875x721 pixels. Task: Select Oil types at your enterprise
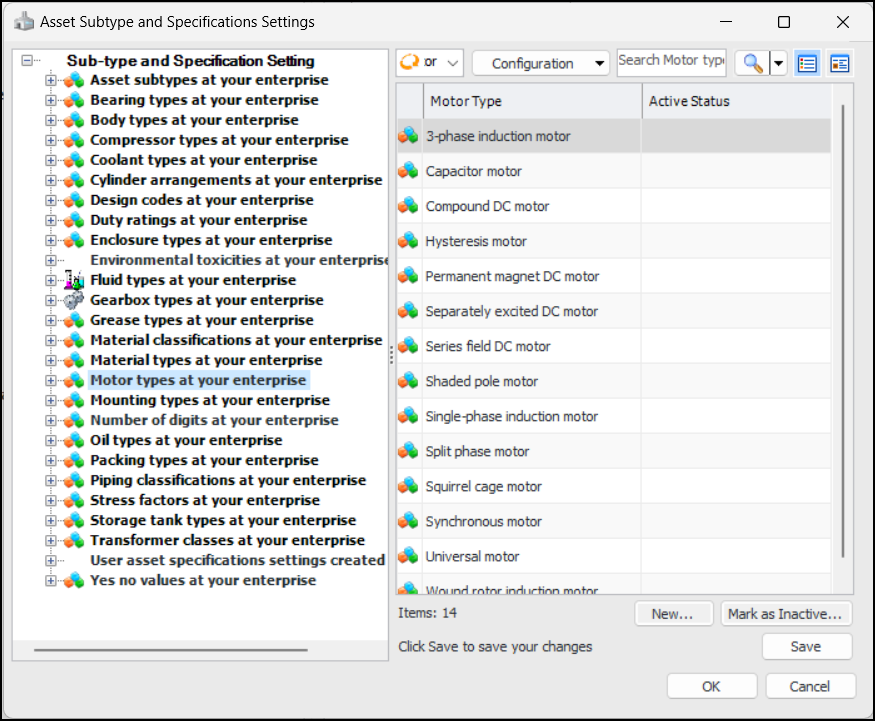pos(186,440)
